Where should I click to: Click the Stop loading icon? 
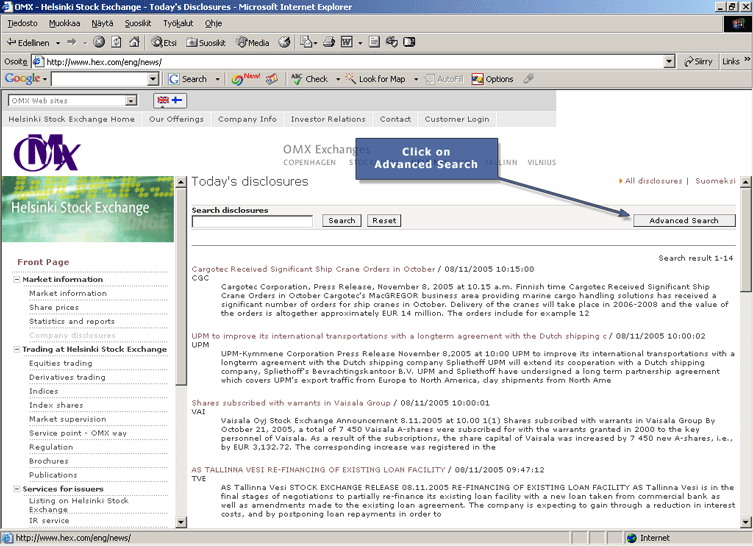click(x=99, y=42)
